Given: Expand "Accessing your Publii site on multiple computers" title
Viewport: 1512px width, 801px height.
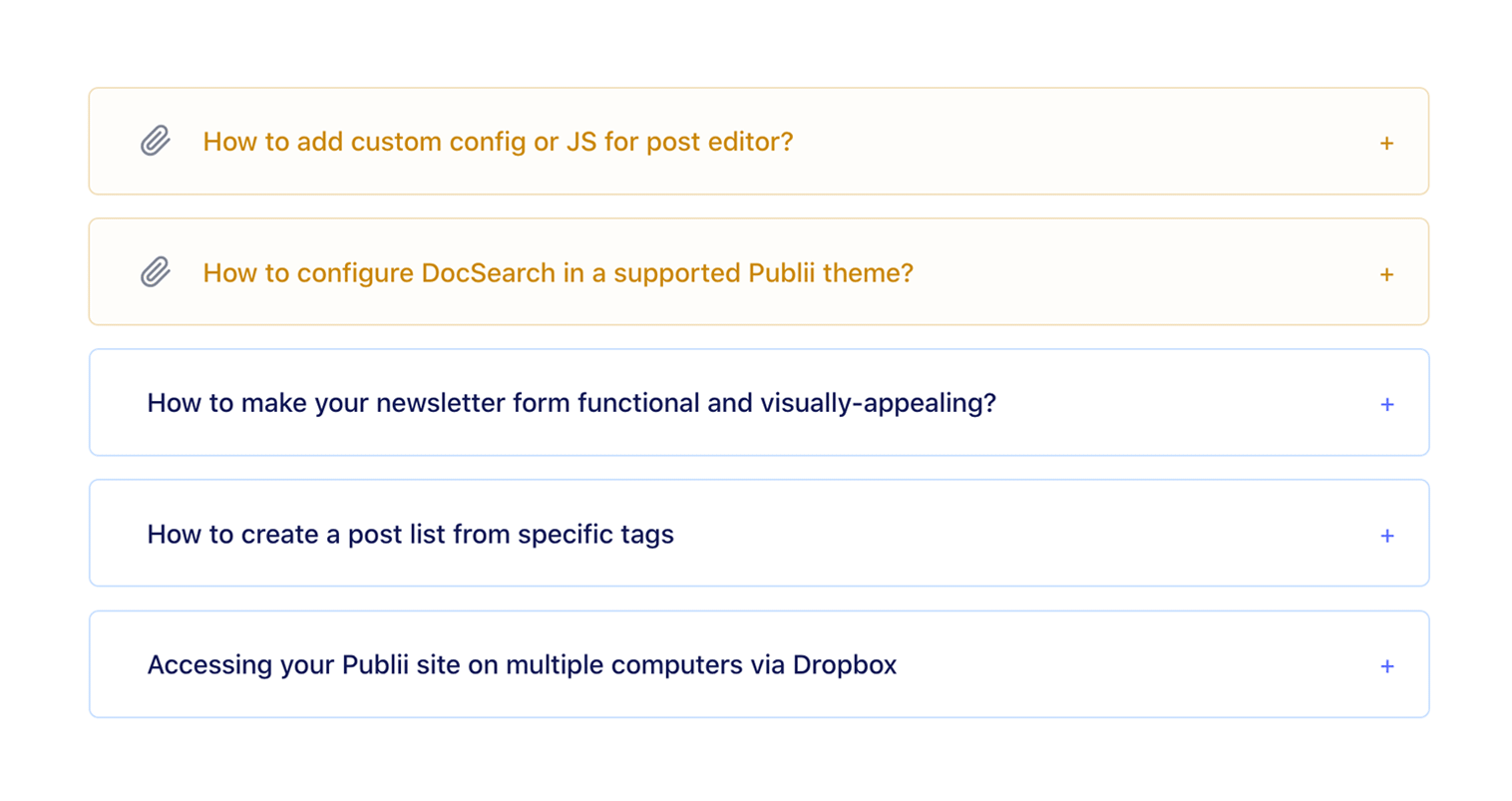Looking at the screenshot, I should [x=522, y=665].
